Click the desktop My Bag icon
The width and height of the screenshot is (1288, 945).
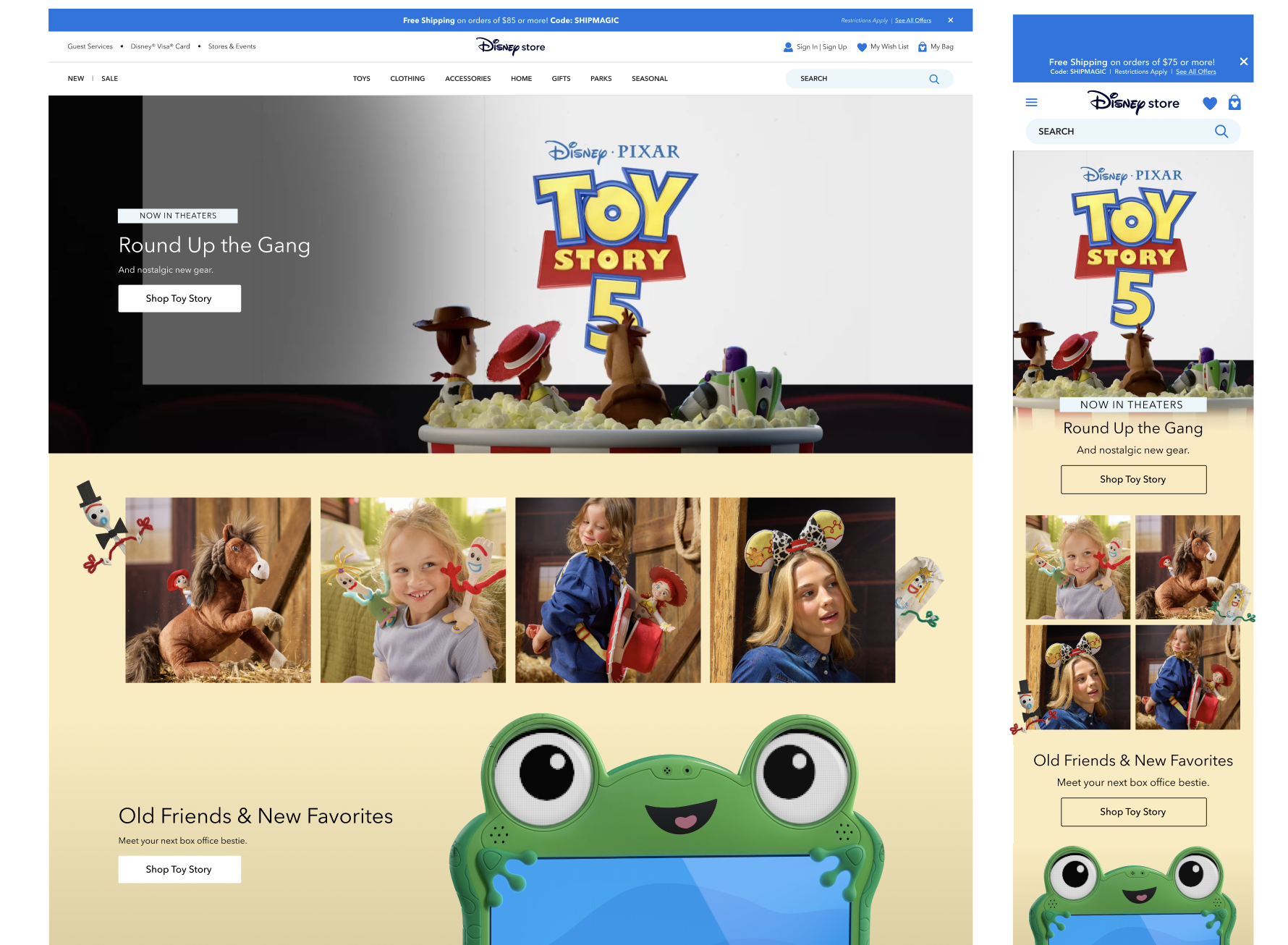click(x=923, y=47)
